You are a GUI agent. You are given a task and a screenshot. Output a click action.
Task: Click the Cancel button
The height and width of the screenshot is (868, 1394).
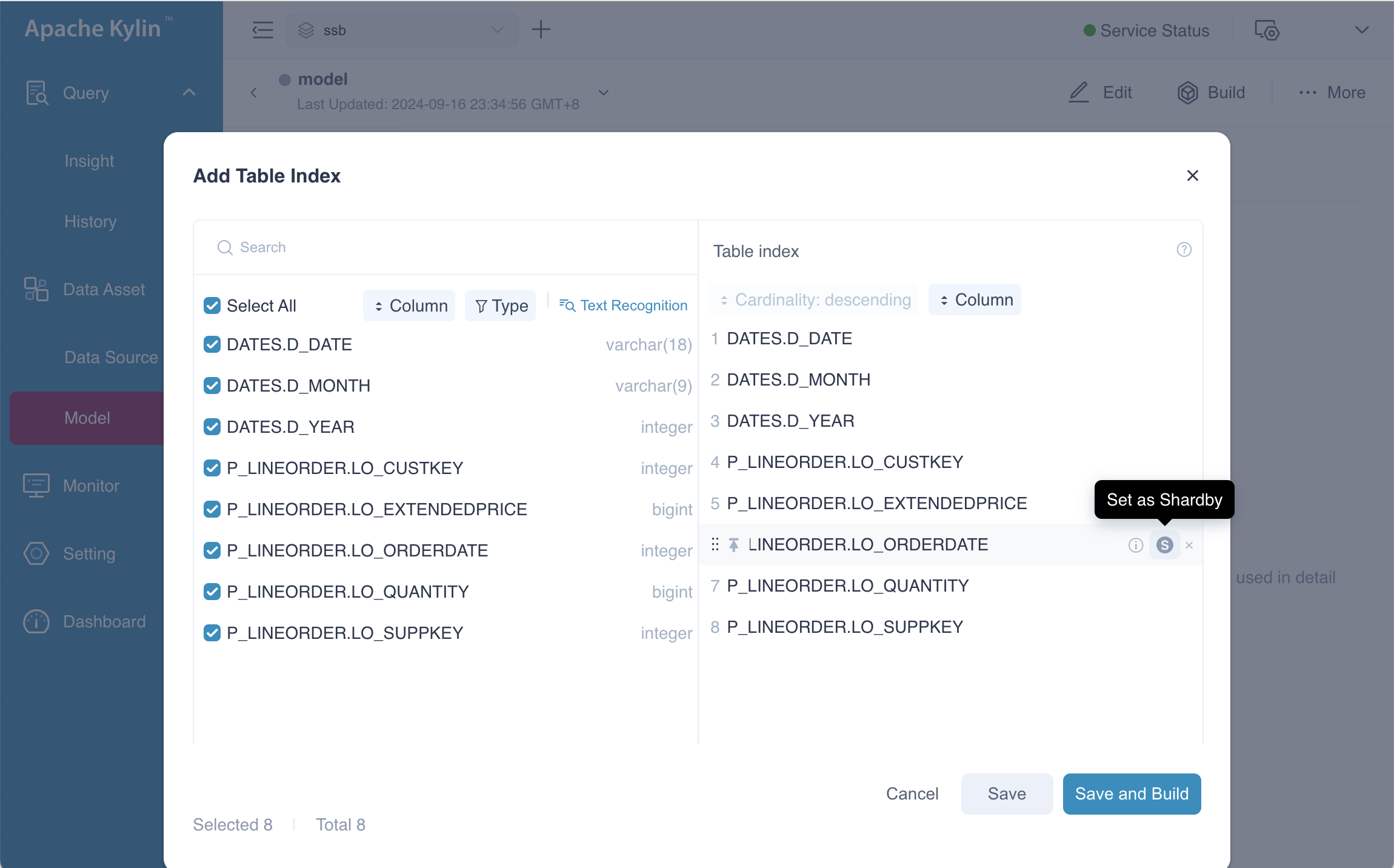[912, 794]
